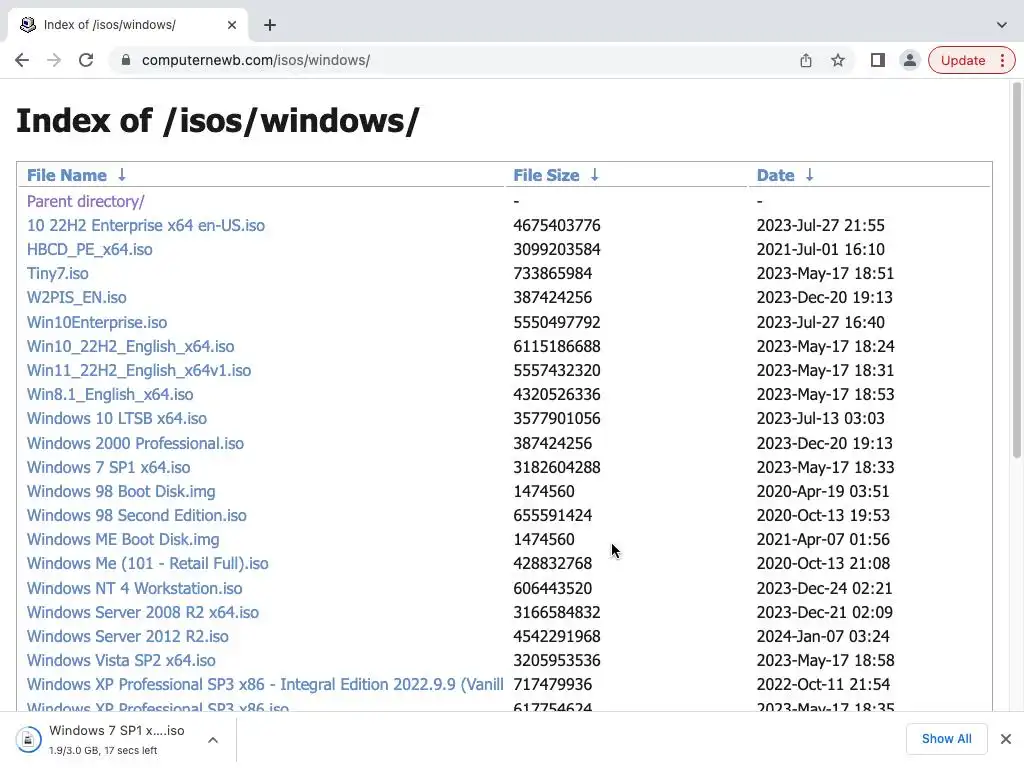This screenshot has height=768, width=1024.
Task: Download Windows NT 4 Workstation.iso
Action: point(134,588)
